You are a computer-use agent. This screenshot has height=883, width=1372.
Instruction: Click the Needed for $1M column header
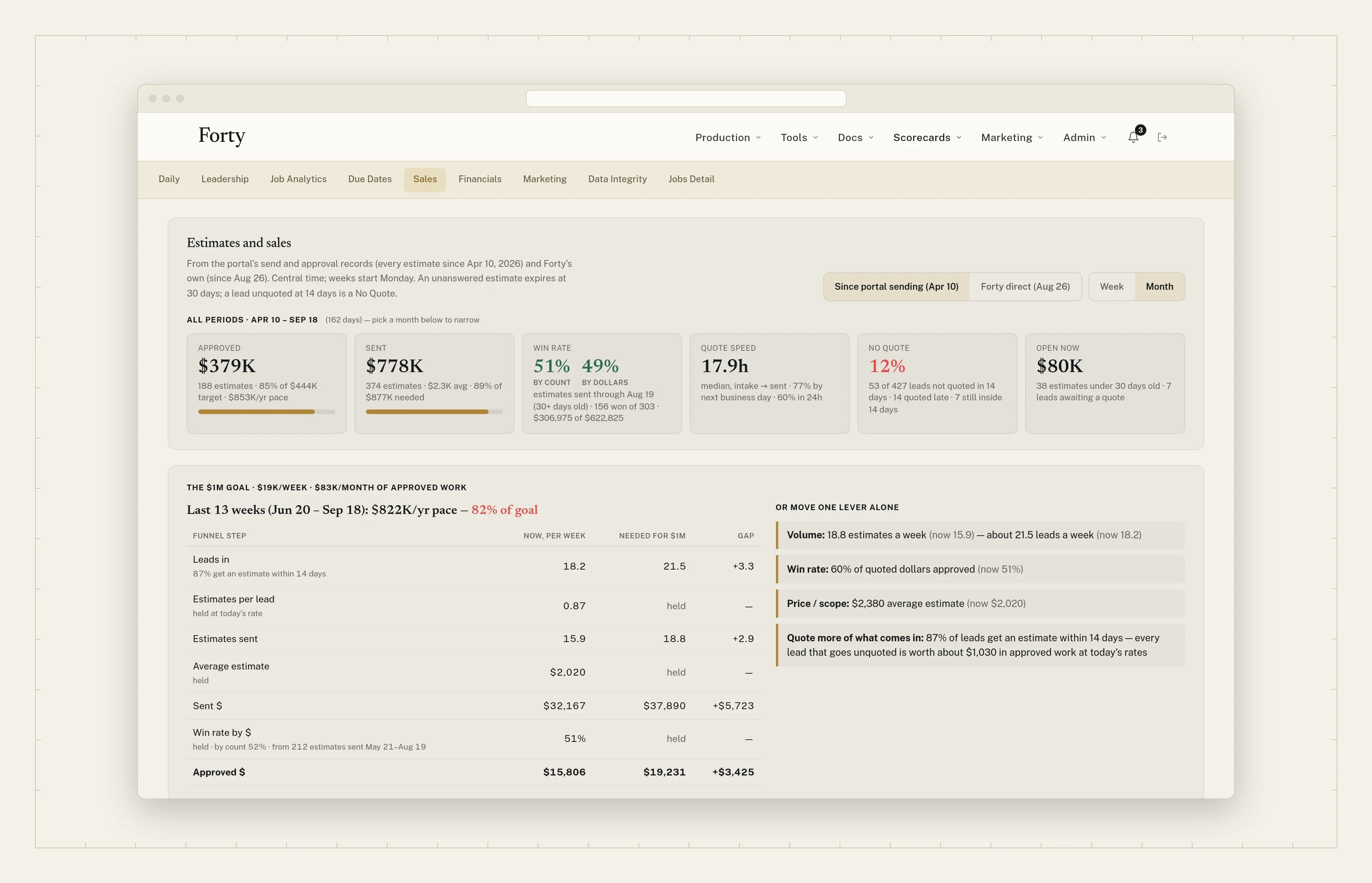pyautogui.click(x=652, y=536)
